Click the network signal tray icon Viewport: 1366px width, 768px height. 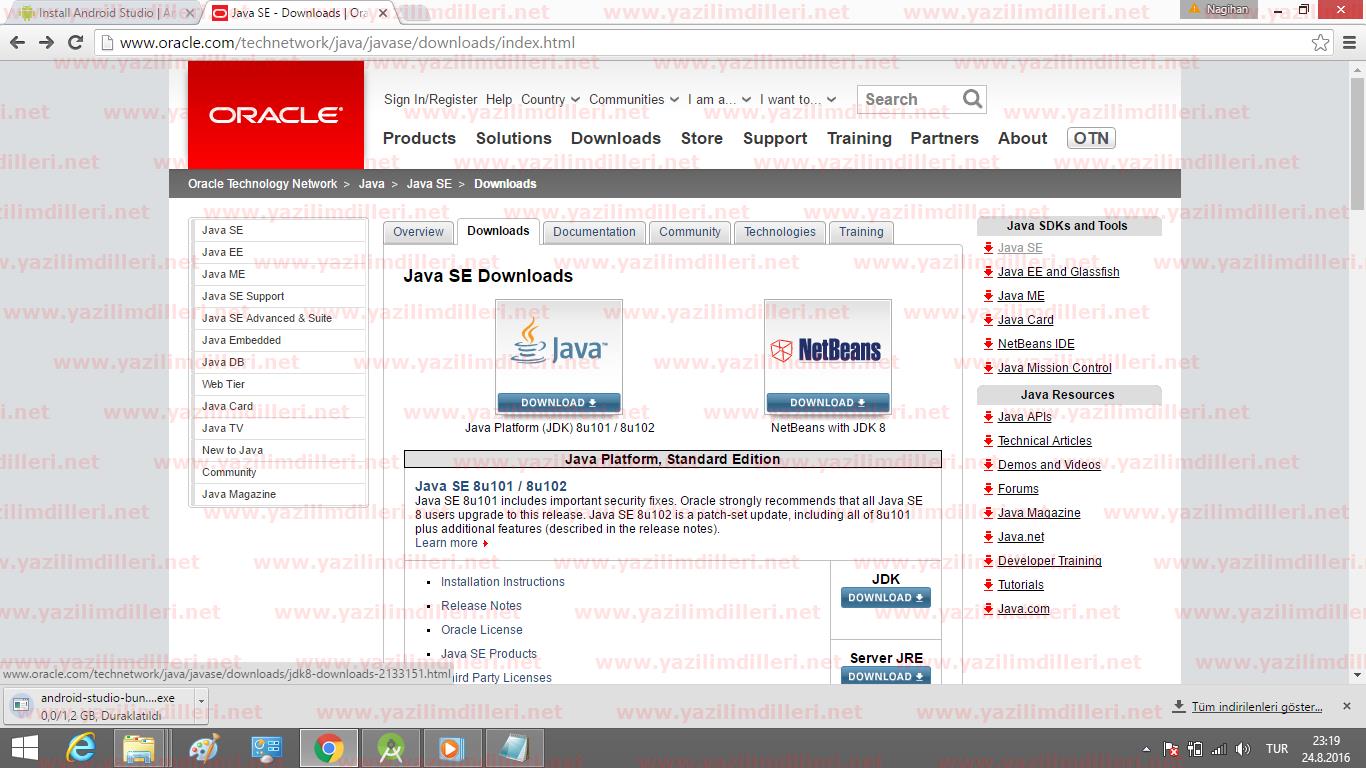pyautogui.click(x=1219, y=749)
